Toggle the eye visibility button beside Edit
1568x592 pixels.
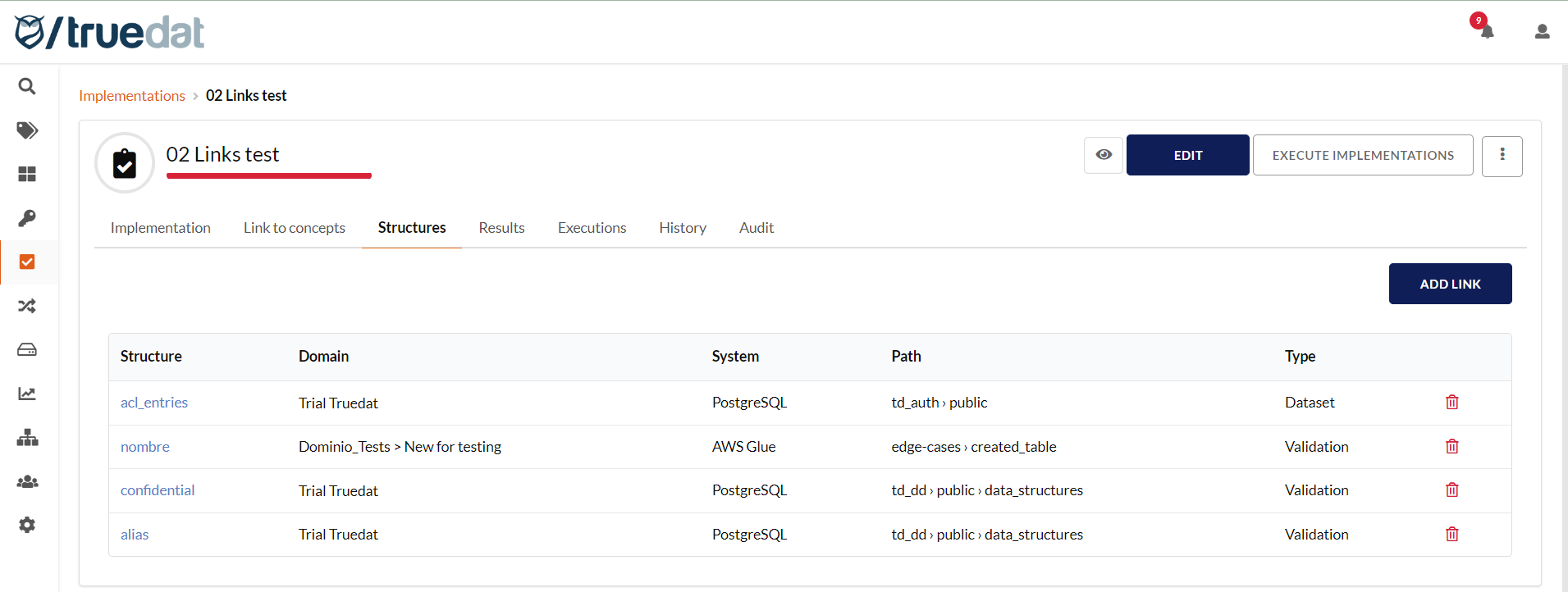(1103, 155)
